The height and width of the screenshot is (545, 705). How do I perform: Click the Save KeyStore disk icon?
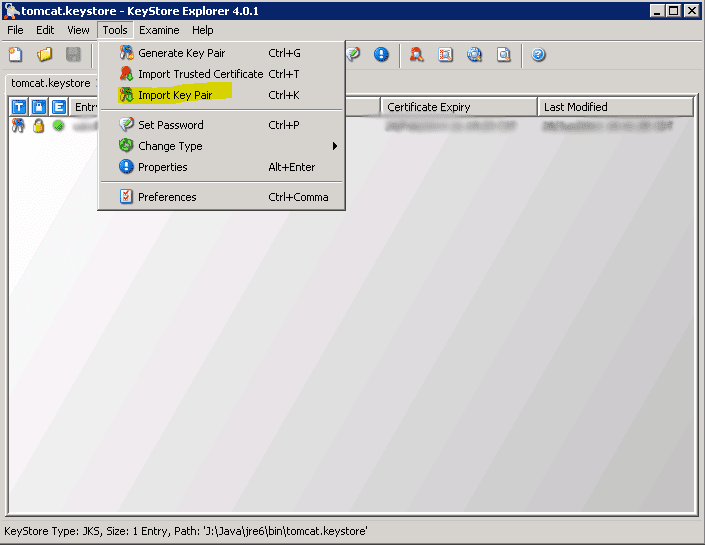pos(73,54)
